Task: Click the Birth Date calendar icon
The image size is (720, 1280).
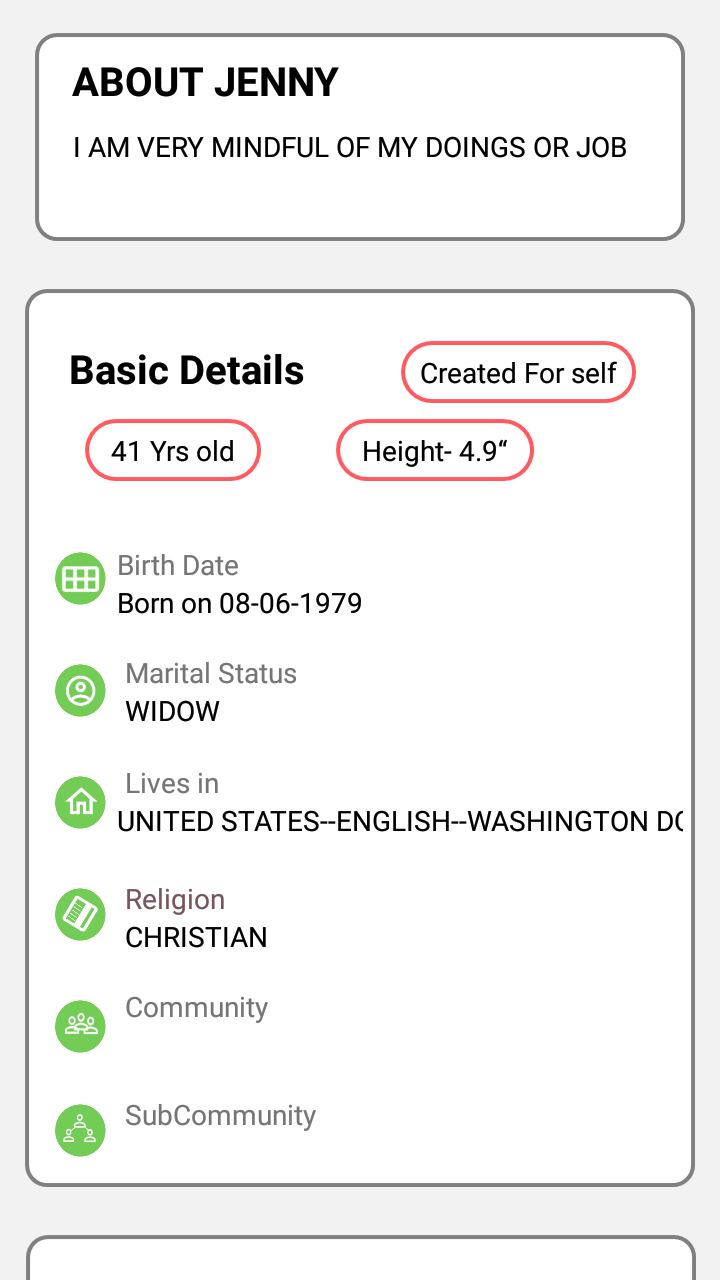Action: [x=80, y=578]
